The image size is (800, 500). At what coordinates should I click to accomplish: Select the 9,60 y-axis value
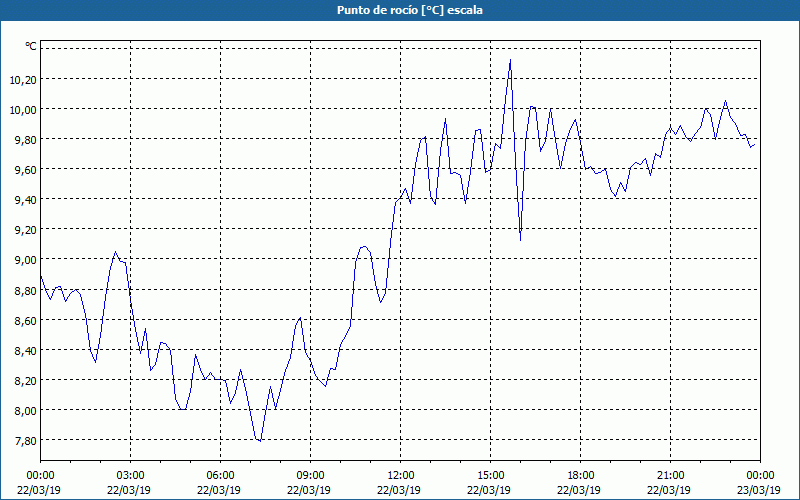27,170
